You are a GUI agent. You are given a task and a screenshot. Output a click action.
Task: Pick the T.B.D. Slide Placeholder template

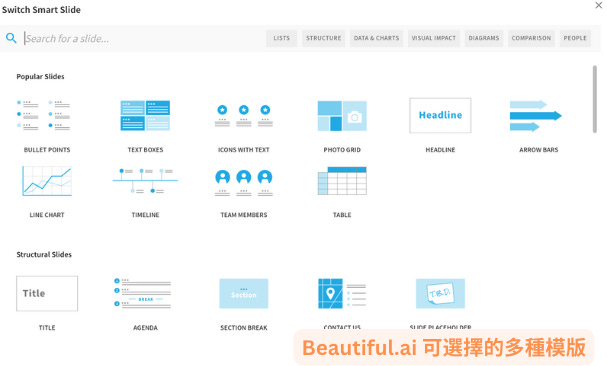point(440,294)
